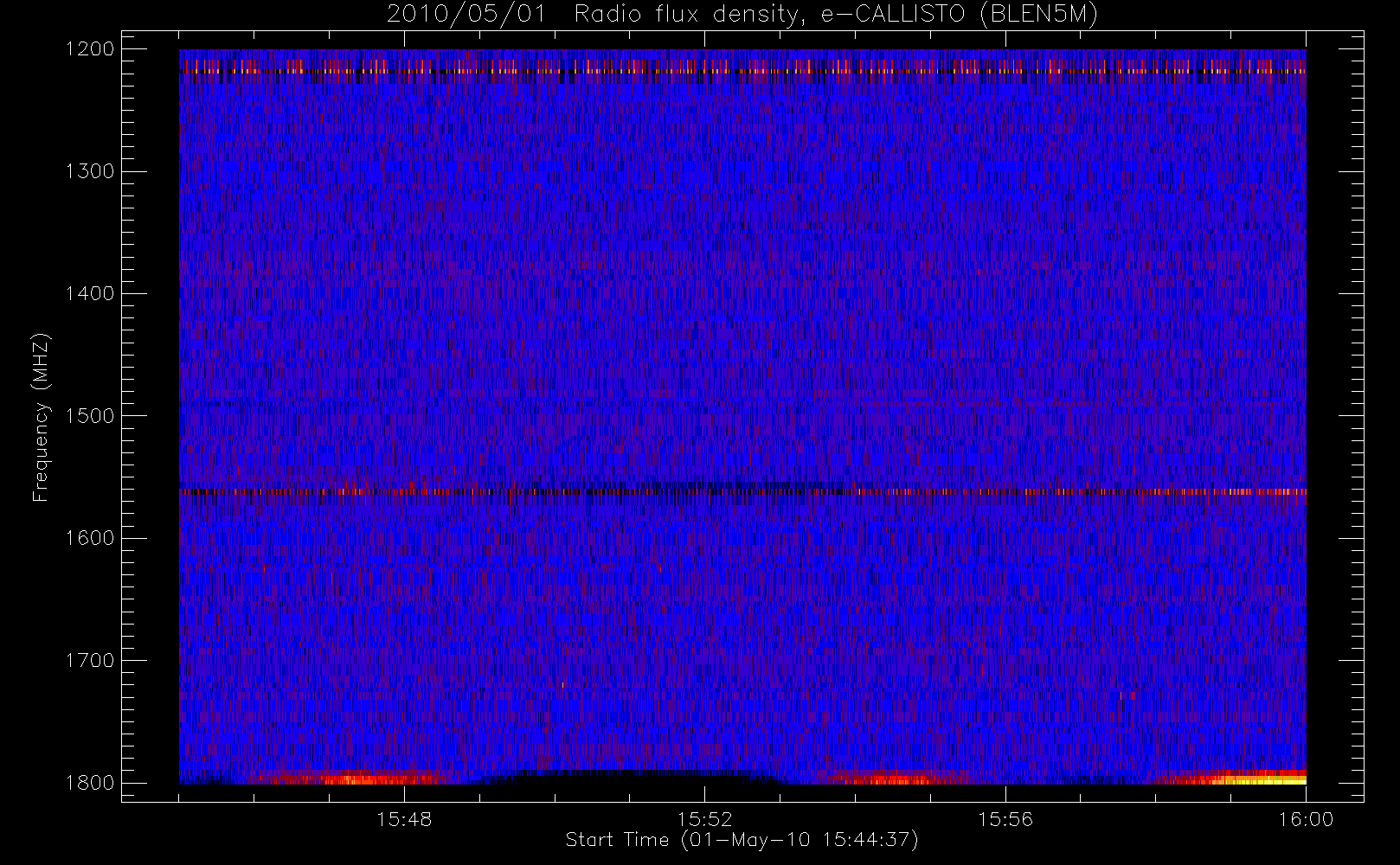
Task: Click the 1800 frequency tick label
Action: pos(90,782)
